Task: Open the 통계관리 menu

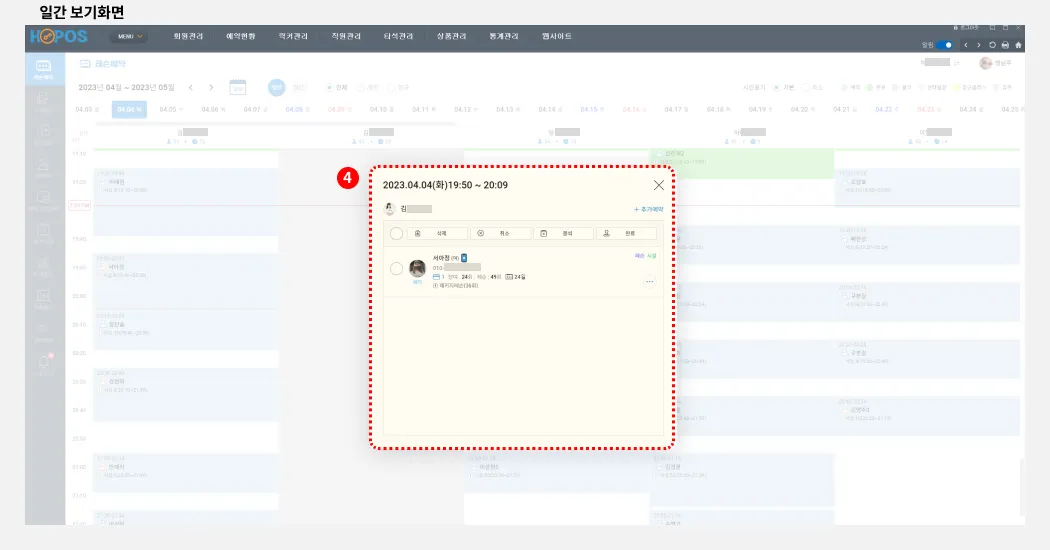Action: tap(504, 36)
